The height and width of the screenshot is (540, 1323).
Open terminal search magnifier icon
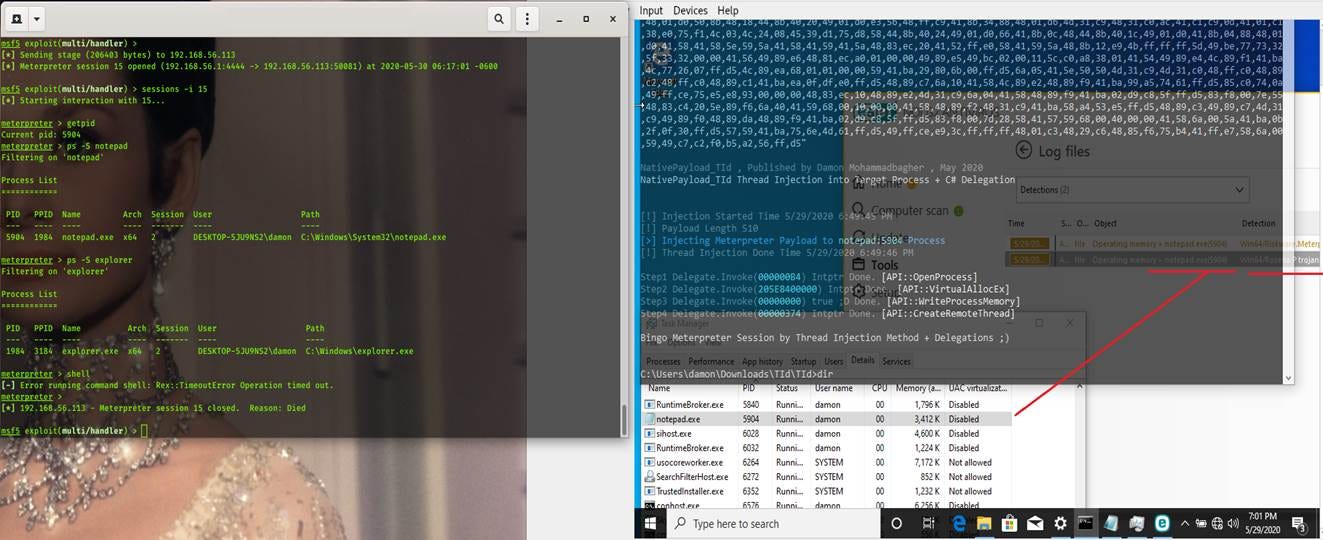coord(500,19)
